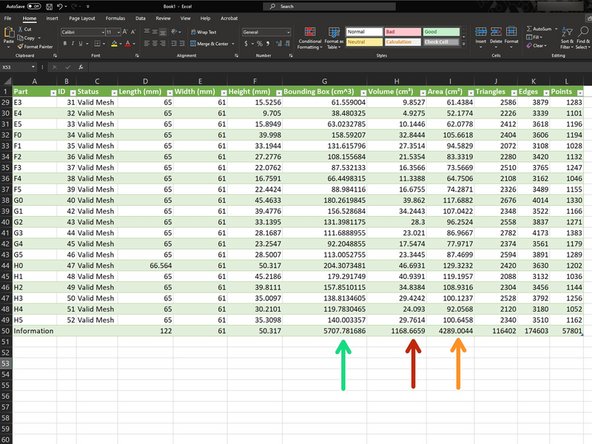Switch to the Data tab
The height and width of the screenshot is (444, 592).
tap(140, 18)
